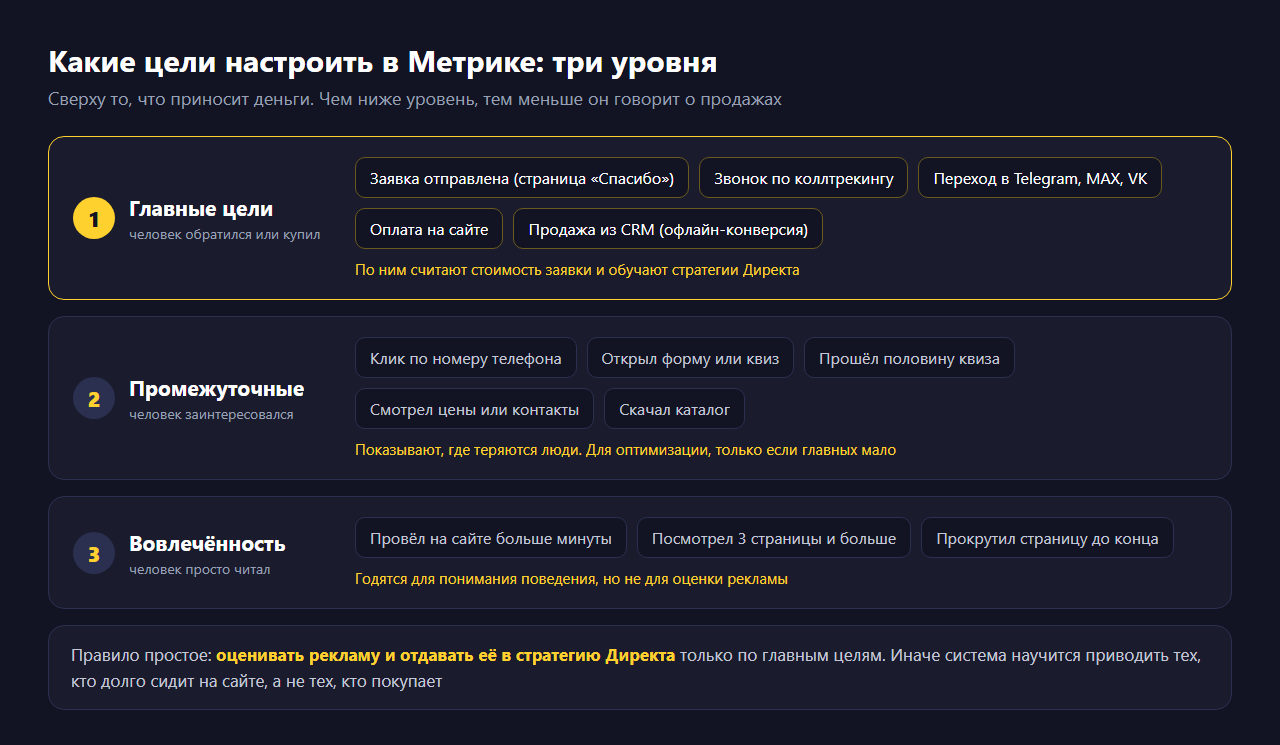Screen dimensions: 1280x745
Task: Select the «Звонок по коллтрекингу» chip
Action: pyautogui.click(x=804, y=178)
